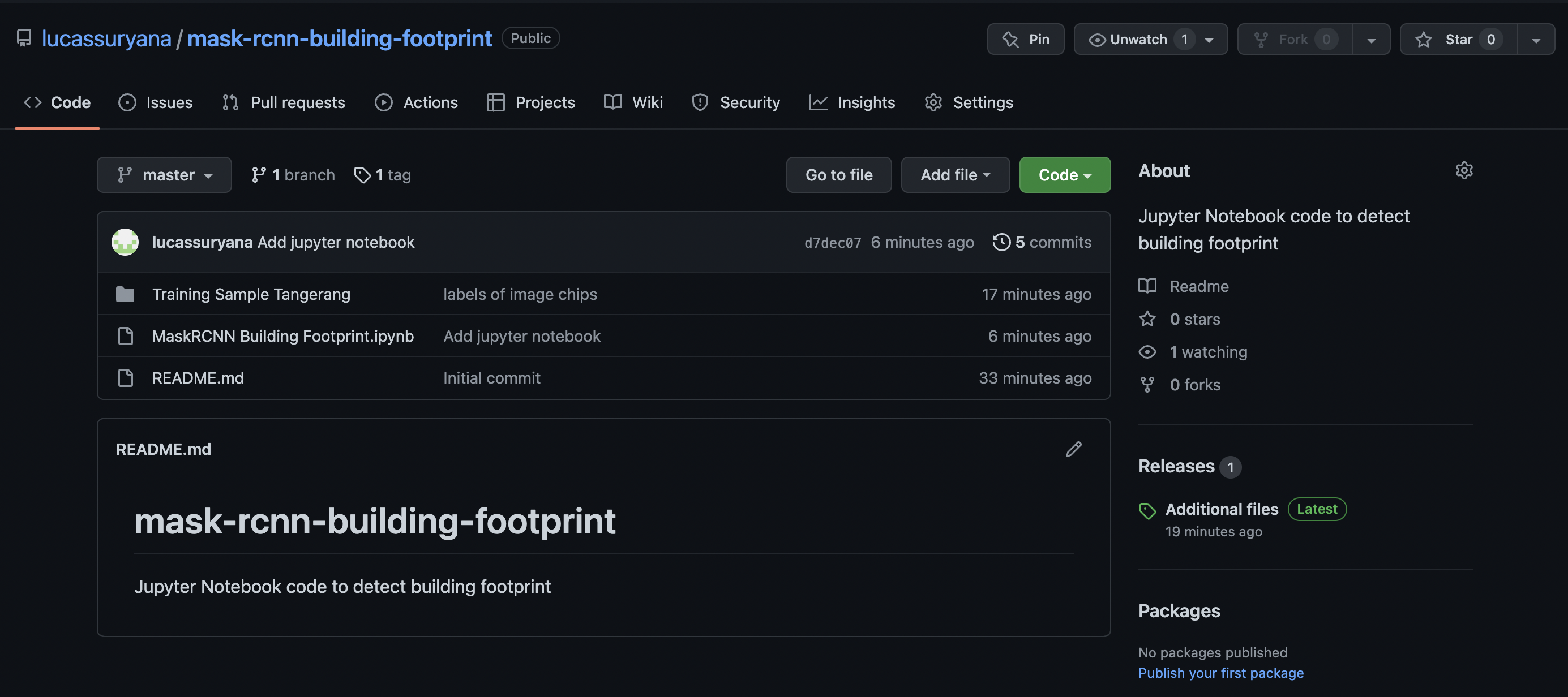This screenshot has height=697, width=1568.
Task: Open the MaskRCNN Building Footprint notebook file
Action: [282, 335]
